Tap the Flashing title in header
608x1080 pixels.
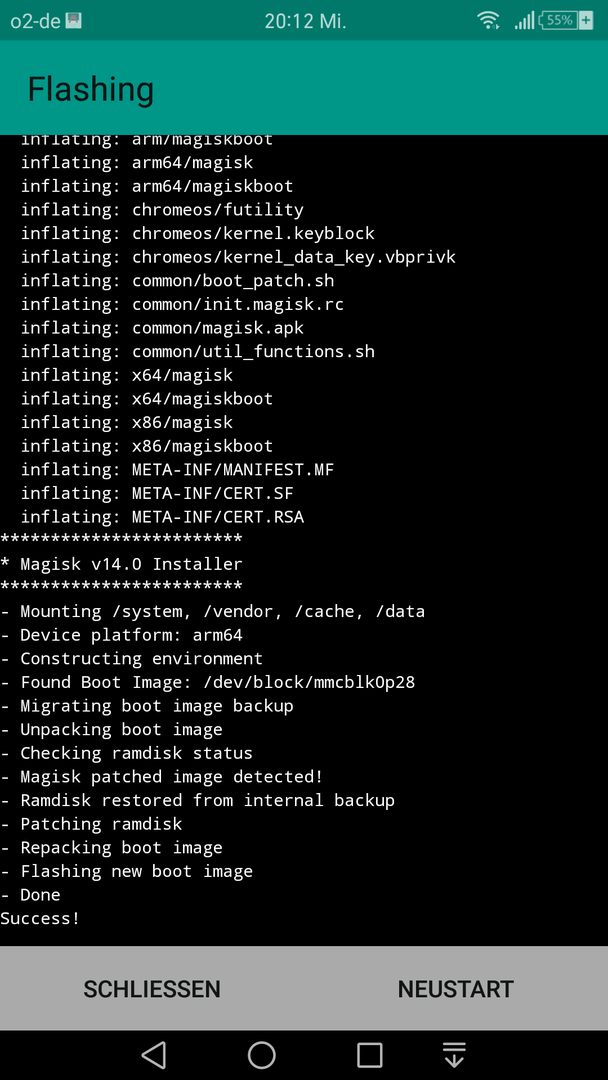tap(91, 90)
